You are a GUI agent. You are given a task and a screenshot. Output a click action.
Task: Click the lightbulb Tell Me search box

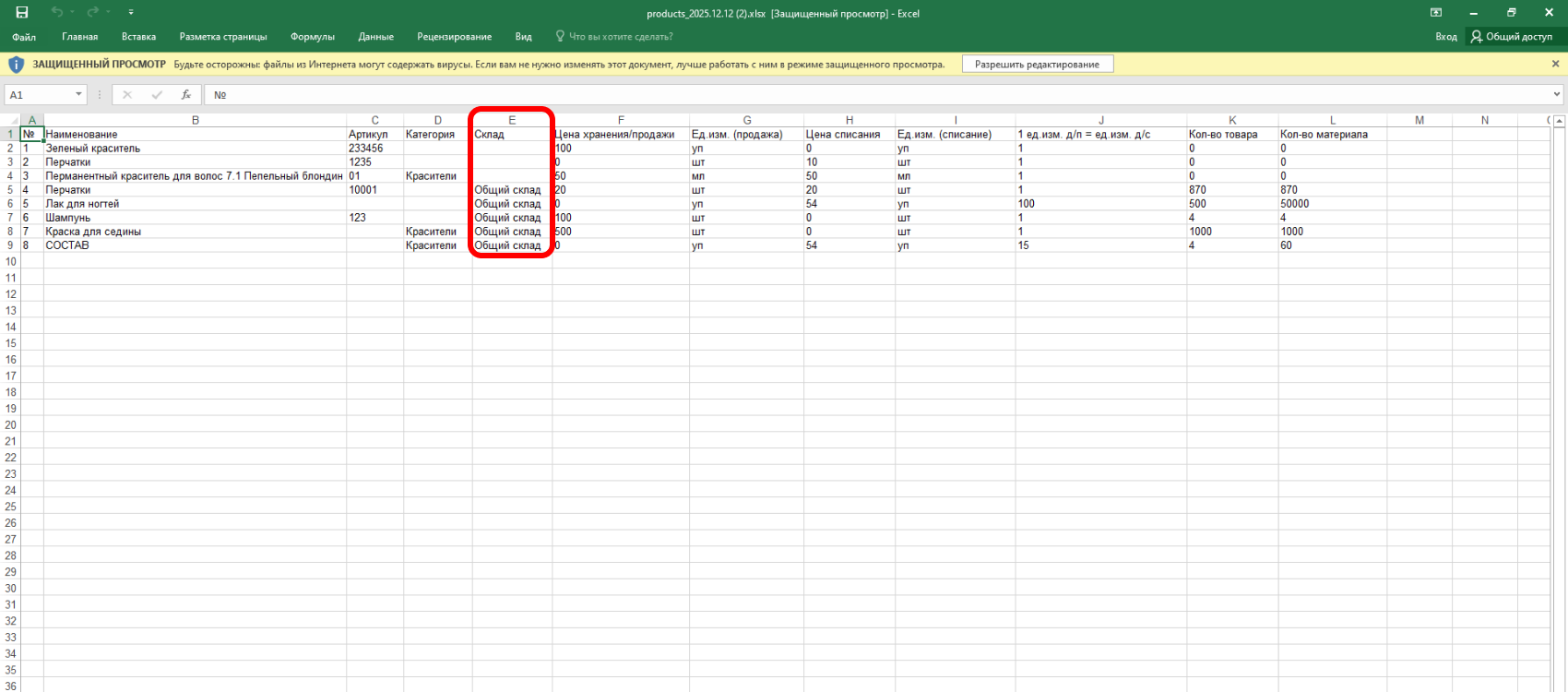click(x=613, y=37)
